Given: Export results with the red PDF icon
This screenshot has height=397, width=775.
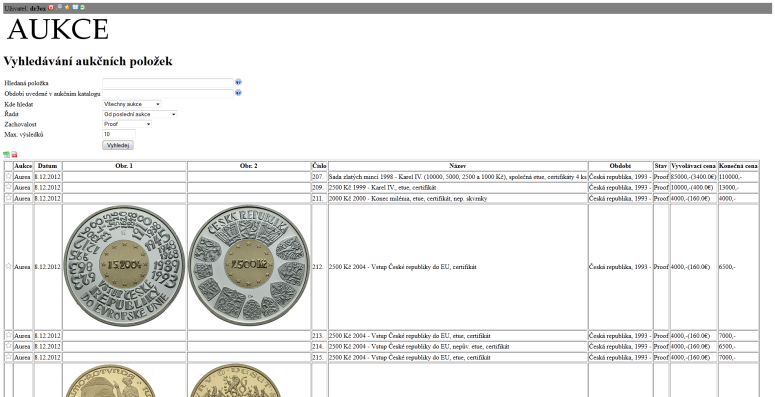Looking at the screenshot, I should (x=14, y=155).
